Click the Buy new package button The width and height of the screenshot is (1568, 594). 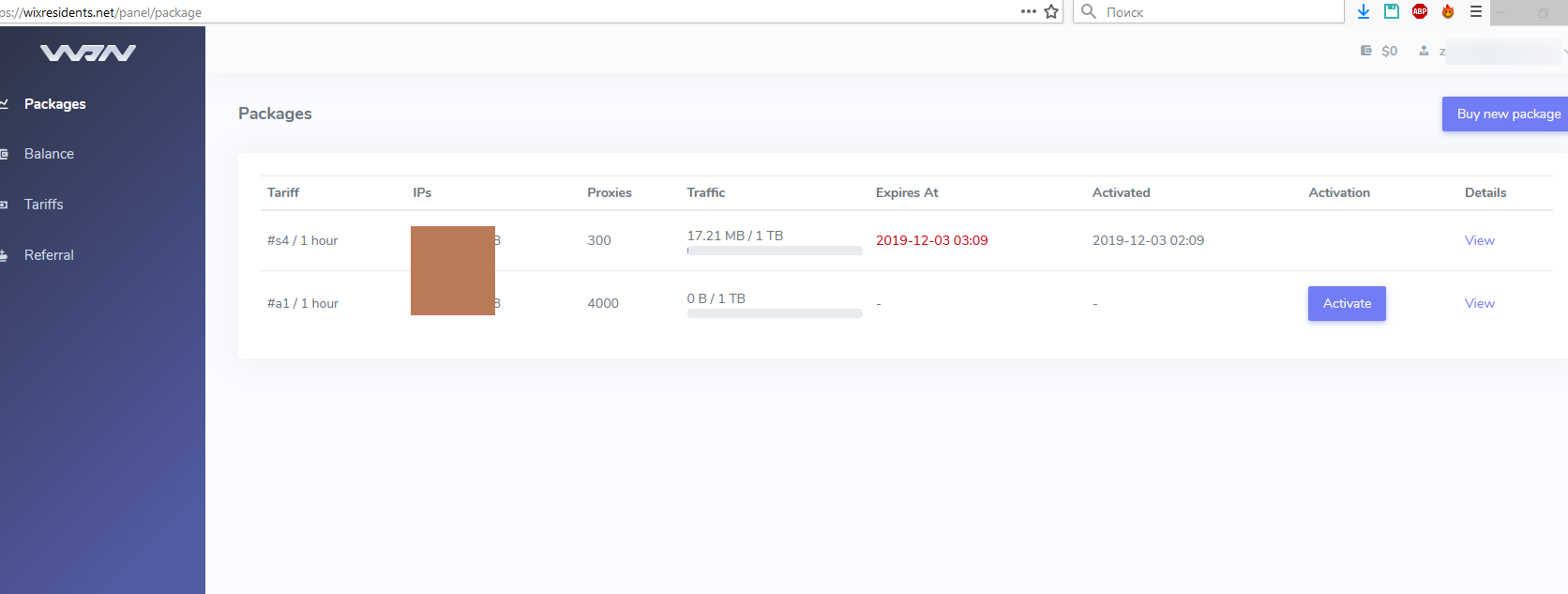tap(1505, 114)
